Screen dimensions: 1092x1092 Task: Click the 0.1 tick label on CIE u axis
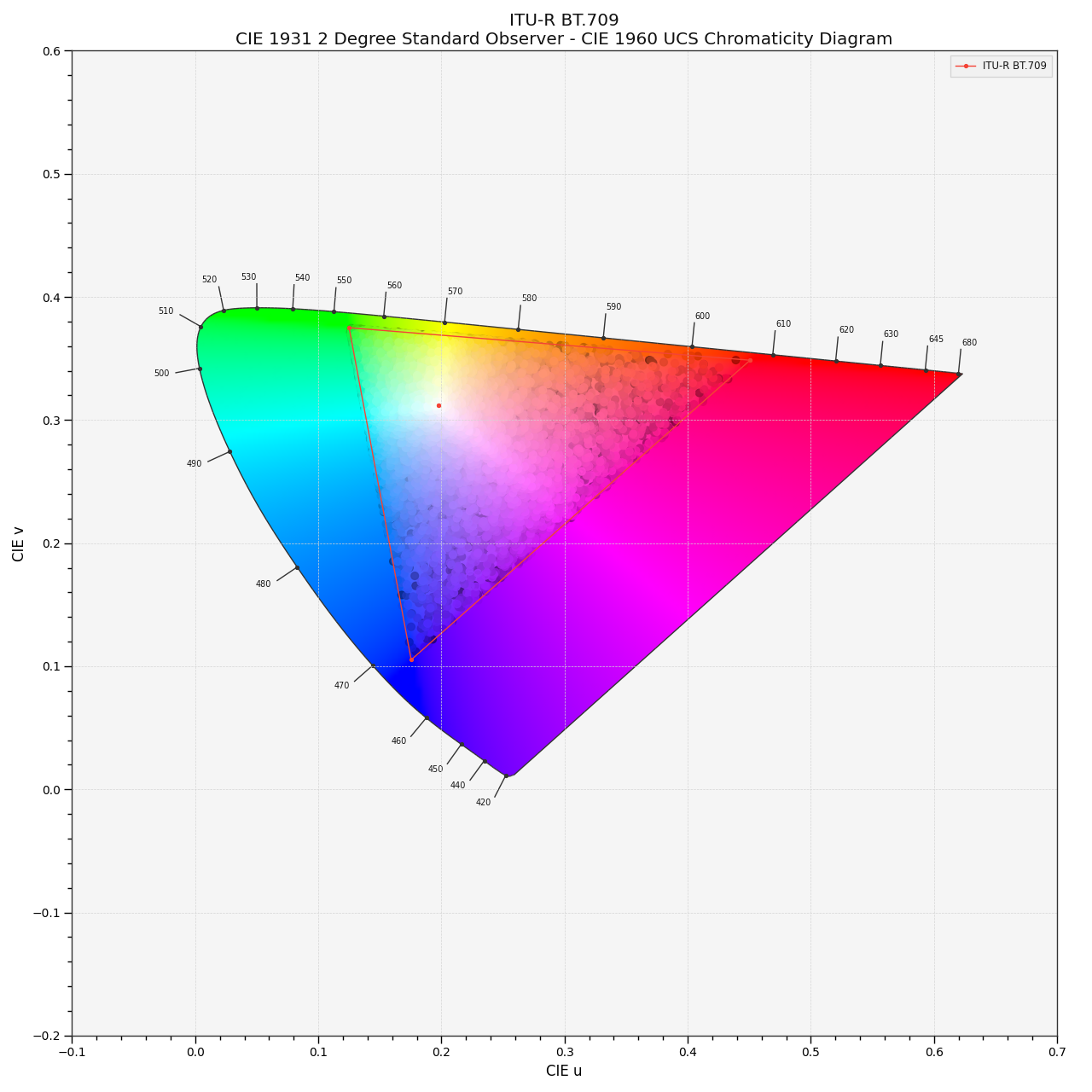(318, 1052)
